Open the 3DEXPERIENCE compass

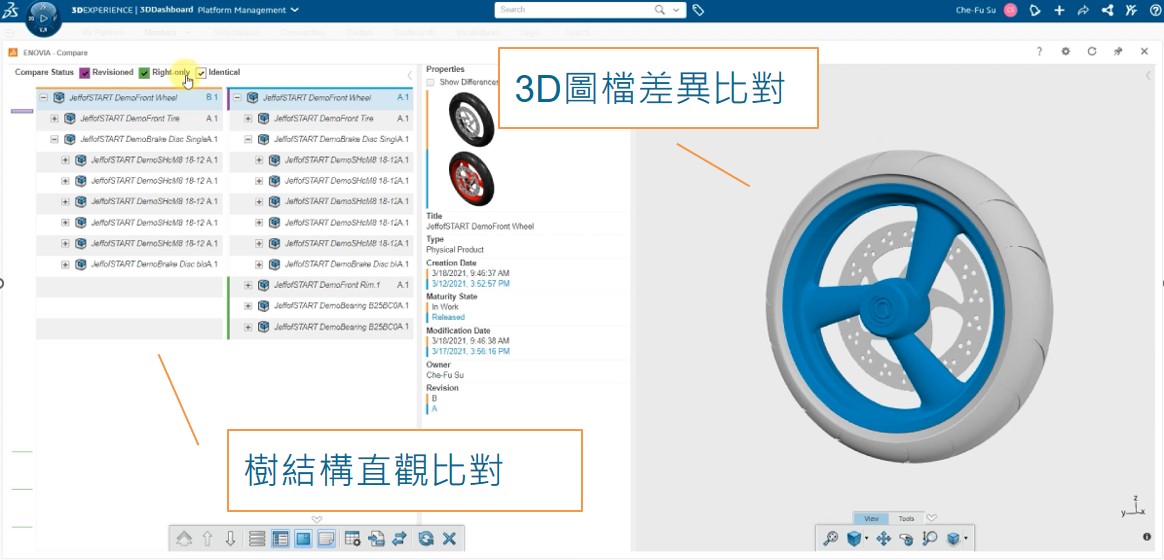click(x=43, y=19)
